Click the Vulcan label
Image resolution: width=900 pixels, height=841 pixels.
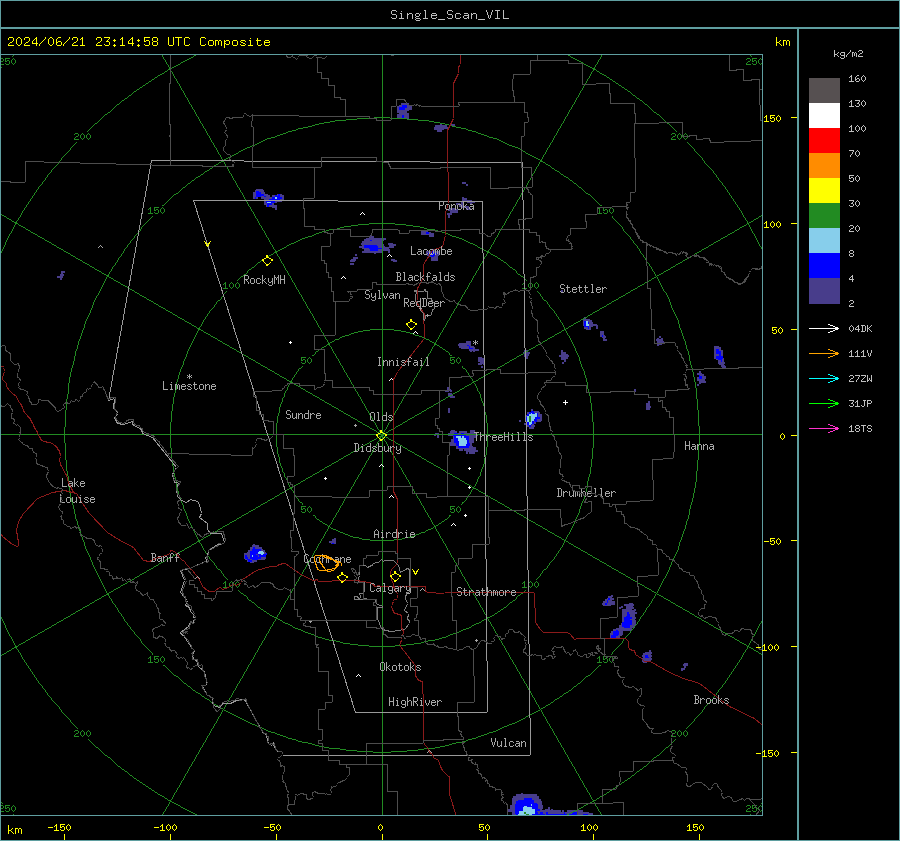[508, 743]
